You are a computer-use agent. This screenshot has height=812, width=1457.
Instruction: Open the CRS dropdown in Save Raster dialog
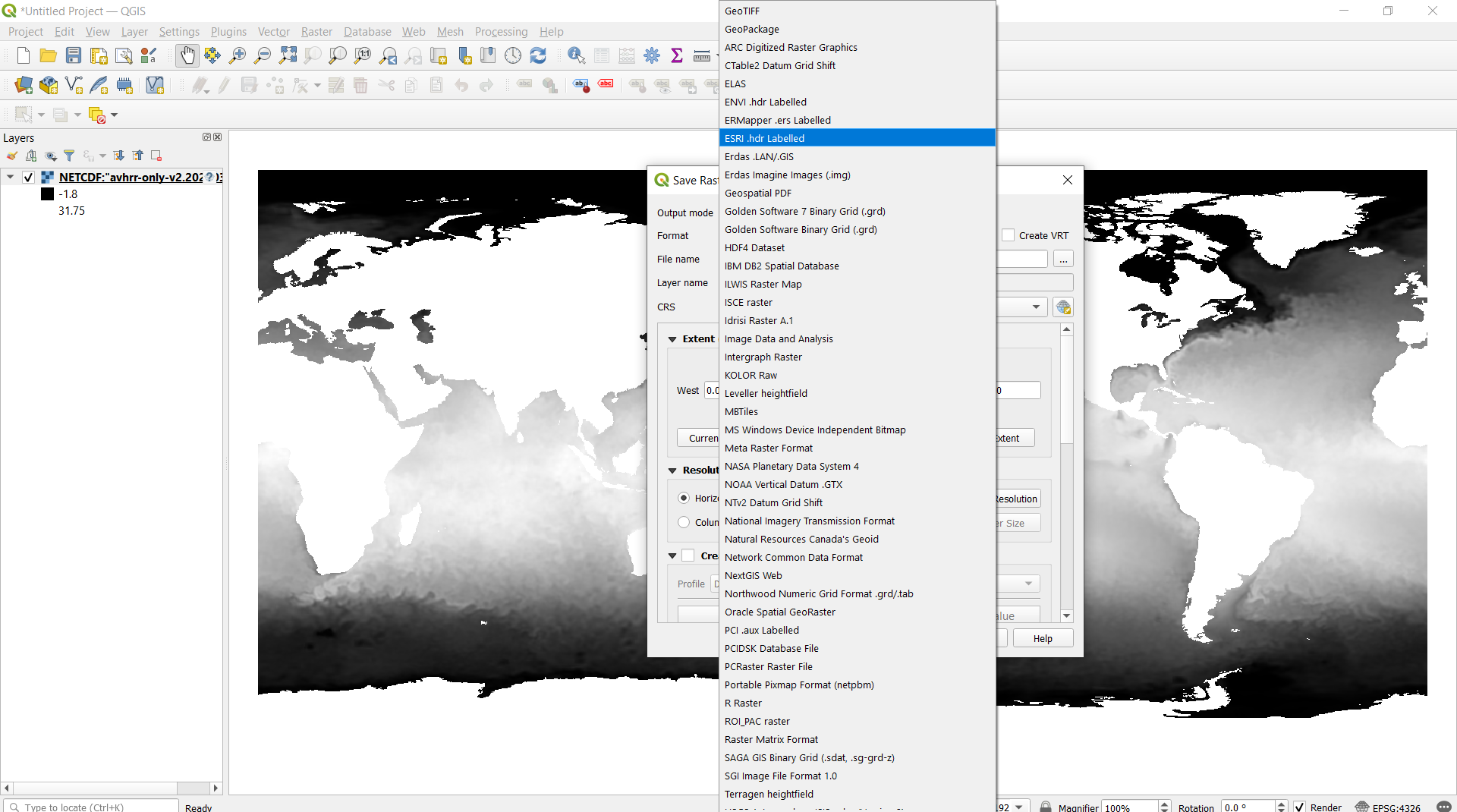(x=1036, y=307)
